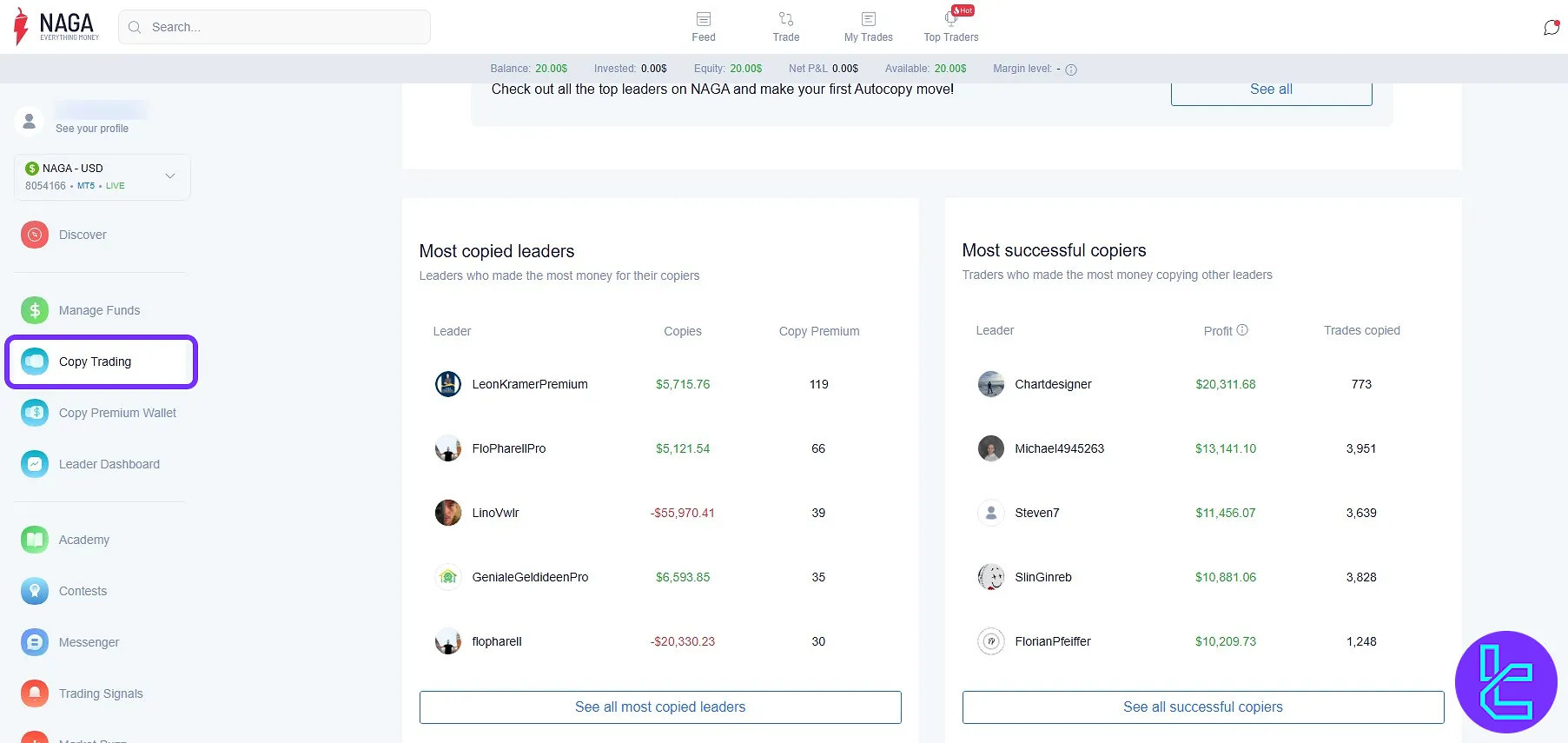Image resolution: width=1568 pixels, height=743 pixels.
Task: Click the Copy Premium column header
Action: tap(819, 331)
